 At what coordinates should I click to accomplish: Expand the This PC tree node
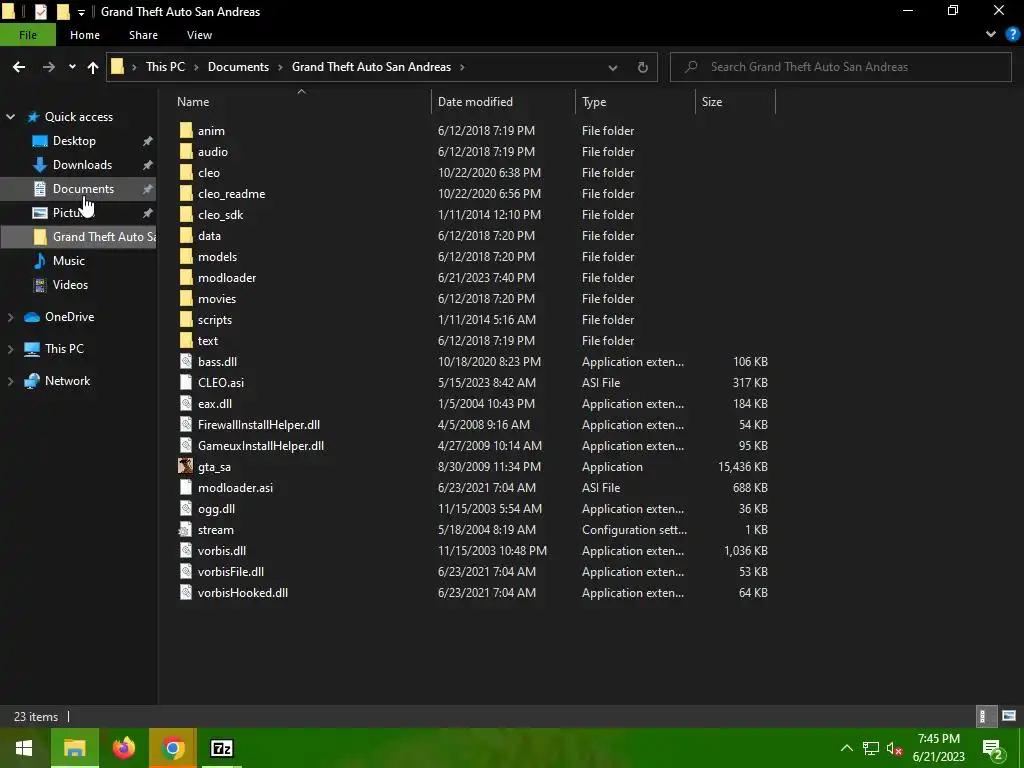click(10, 349)
